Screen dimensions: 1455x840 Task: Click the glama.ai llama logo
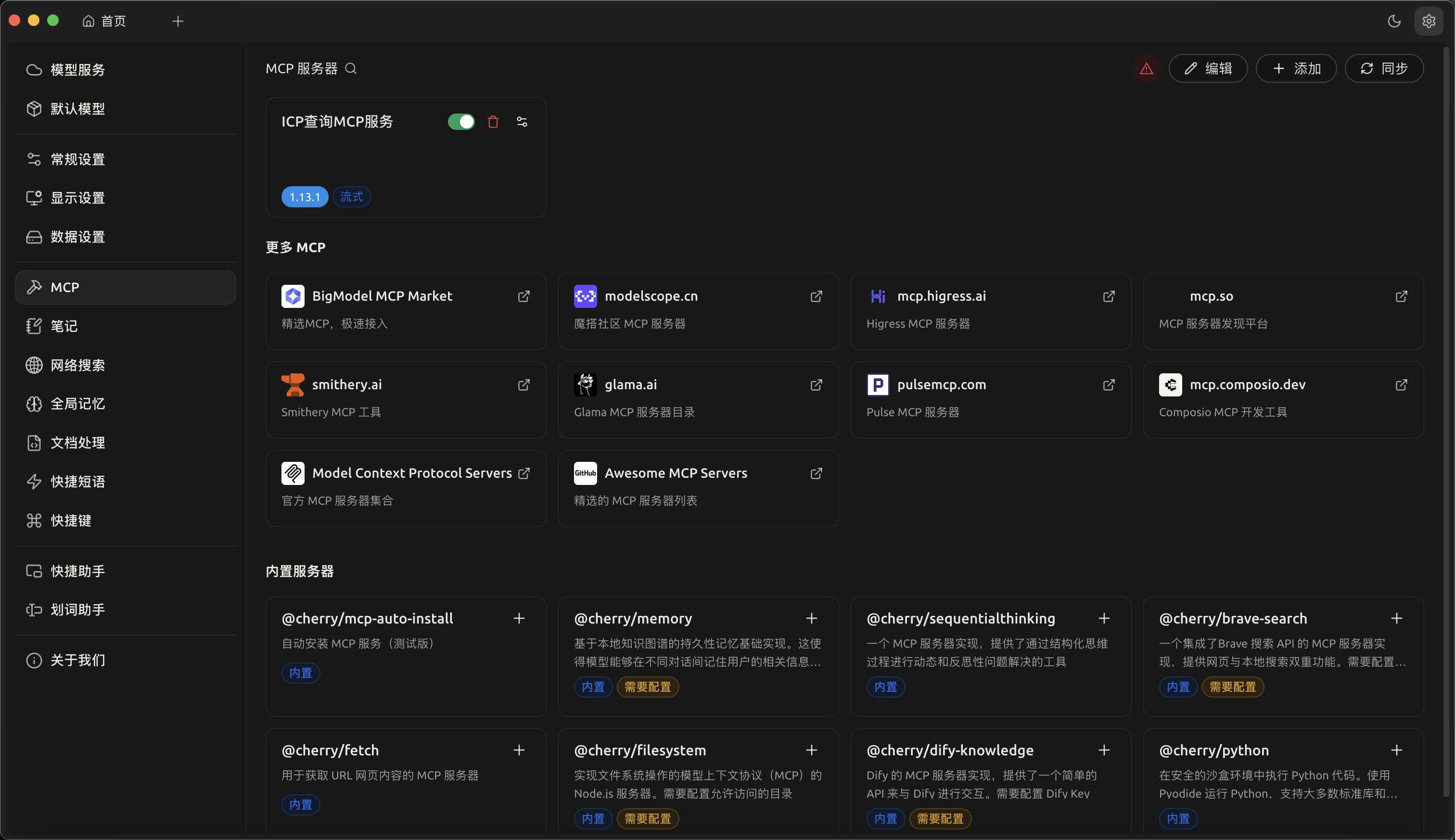point(586,385)
